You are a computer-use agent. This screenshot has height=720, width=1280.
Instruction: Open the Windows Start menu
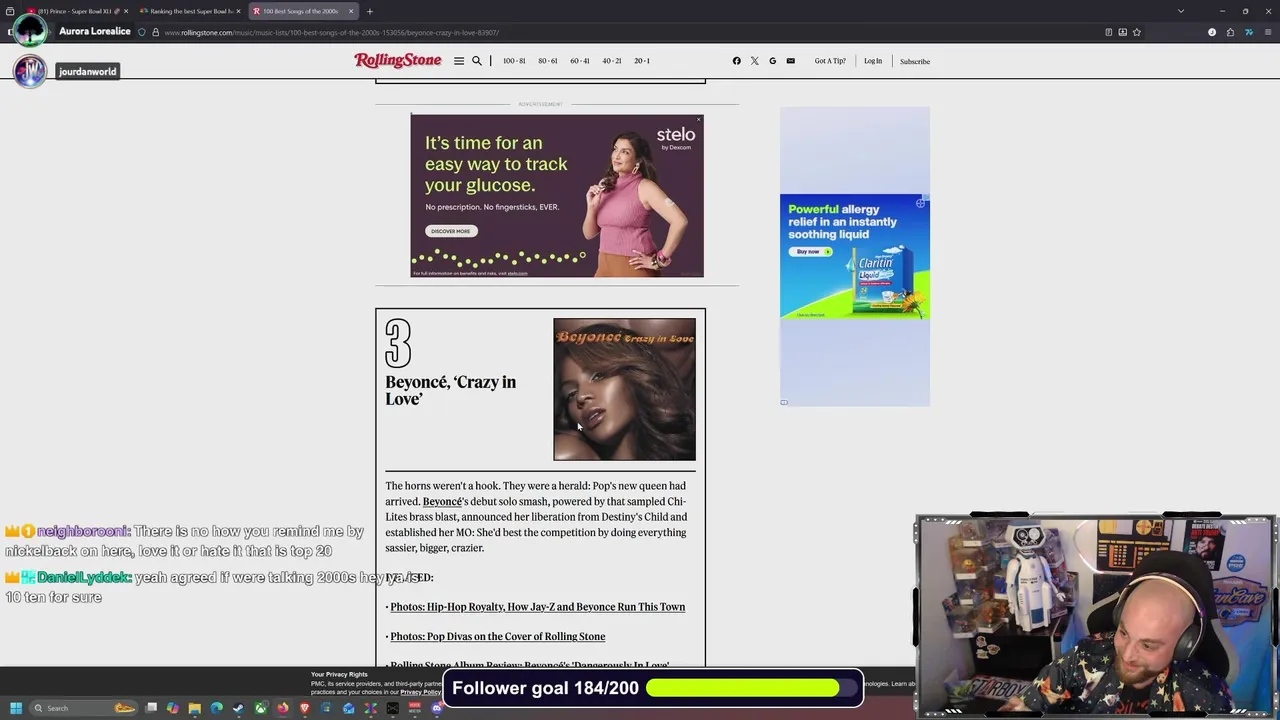click(15, 708)
